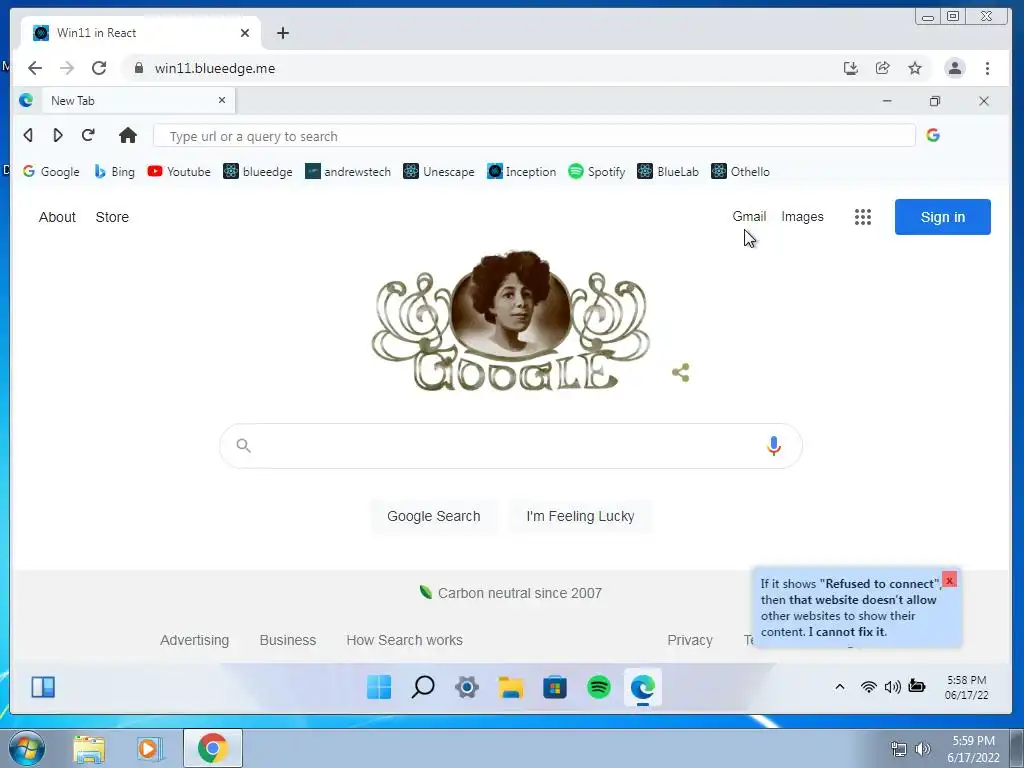Screen dimensions: 1024x768
Task: Reload the win11.blueedge.me page in Chrome
Action: (99, 68)
